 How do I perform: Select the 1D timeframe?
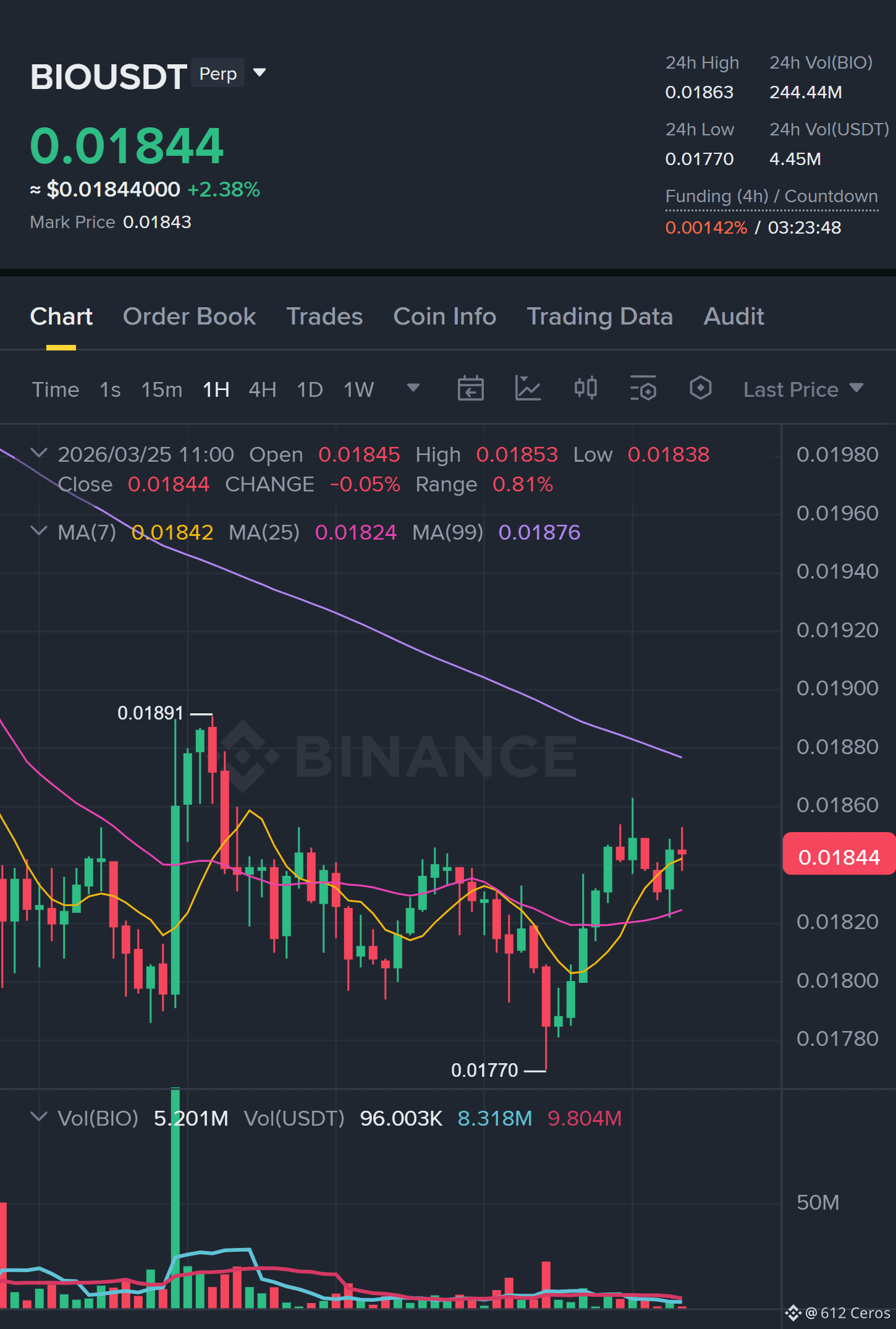[x=310, y=389]
